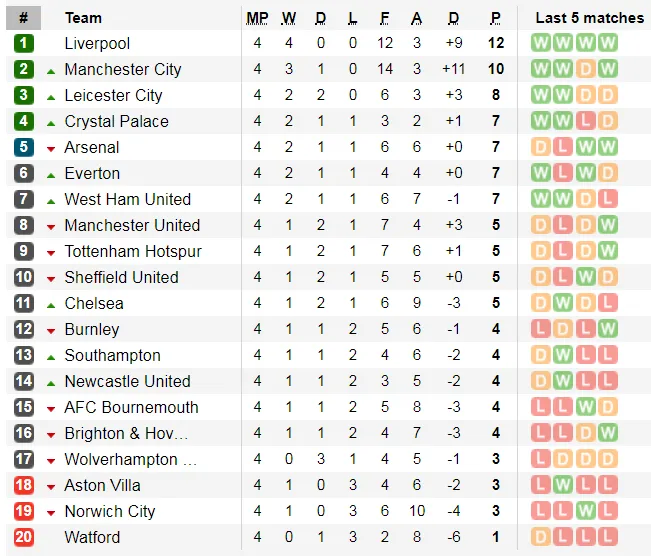Image resolution: width=651 pixels, height=556 pixels.
Task: Click the red down arrow beside Manchester United
Action: [51, 226]
